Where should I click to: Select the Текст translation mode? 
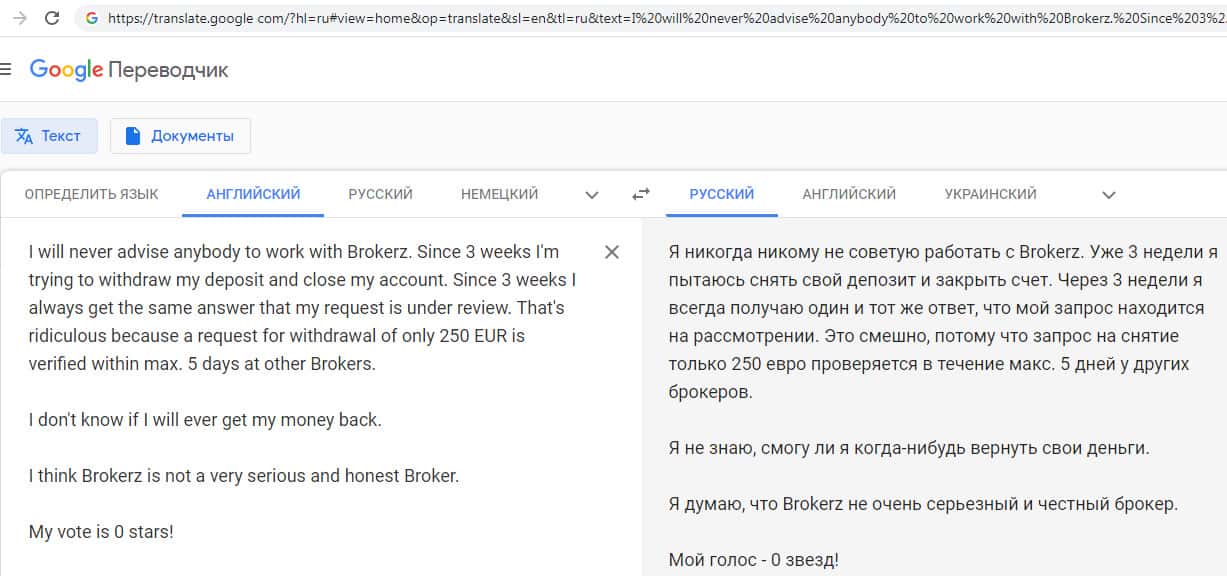tap(49, 136)
